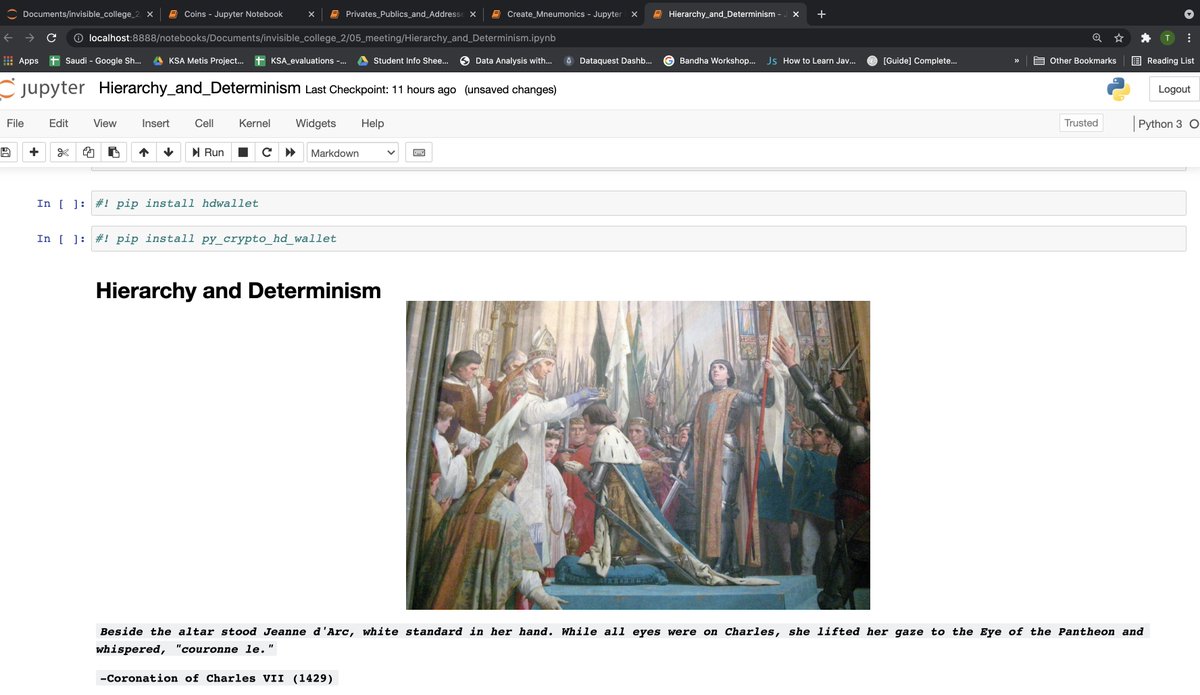
Task: Open the Insert menu
Action: tap(156, 123)
